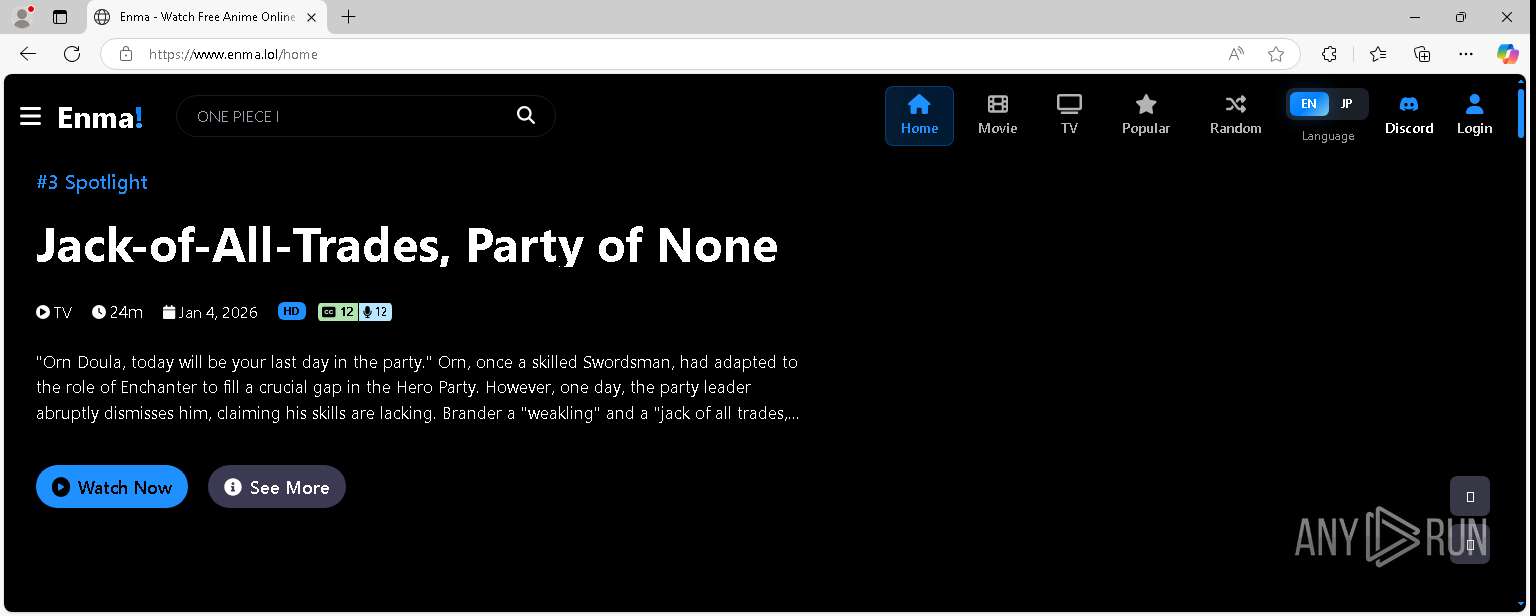This screenshot has height=616, width=1536.
Task: Click the 24m duration label
Action: (x=117, y=312)
